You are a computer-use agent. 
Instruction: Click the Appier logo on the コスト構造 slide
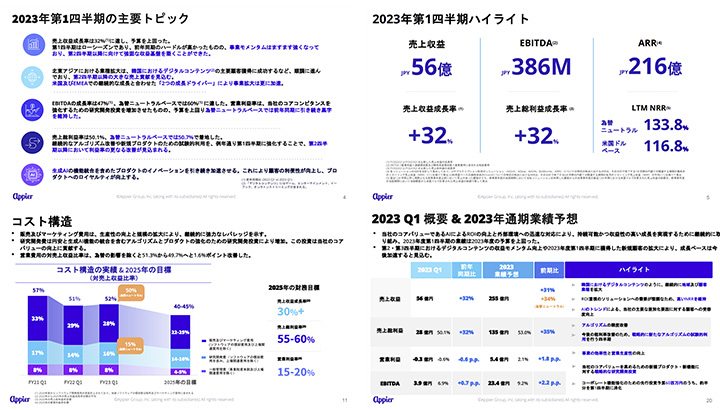(20, 399)
